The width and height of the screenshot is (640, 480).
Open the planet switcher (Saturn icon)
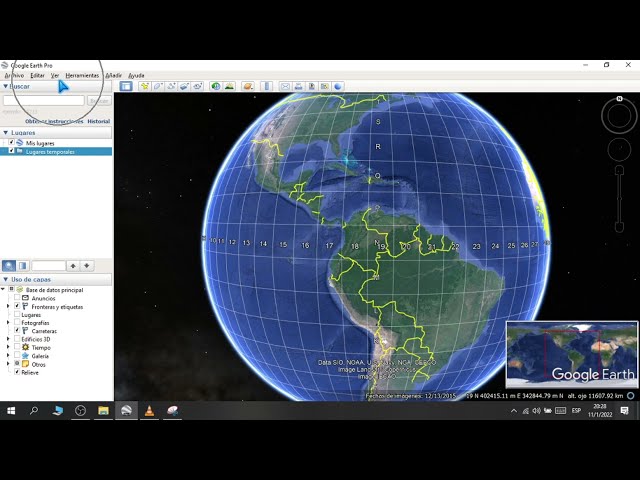[248, 86]
